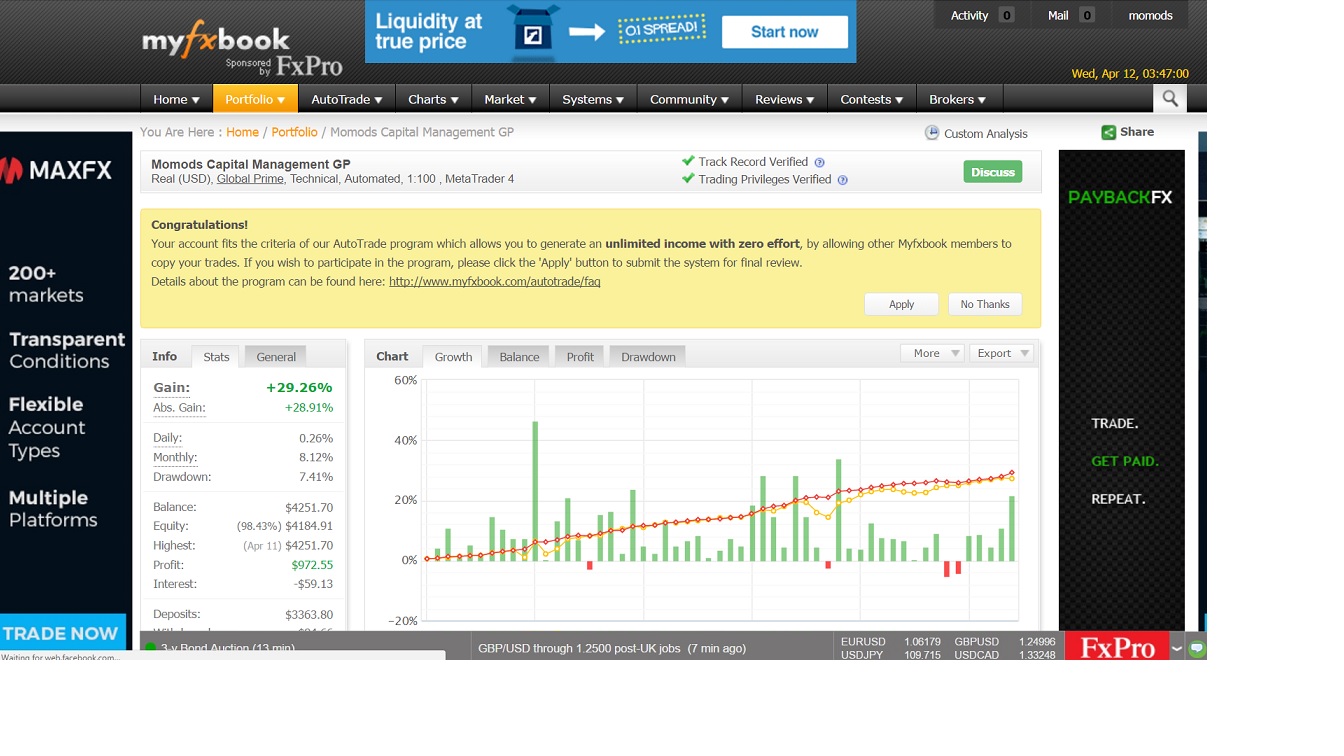The width and height of the screenshot is (1344, 756).
Task: Open the Systems dropdown menu
Action: coord(593,99)
